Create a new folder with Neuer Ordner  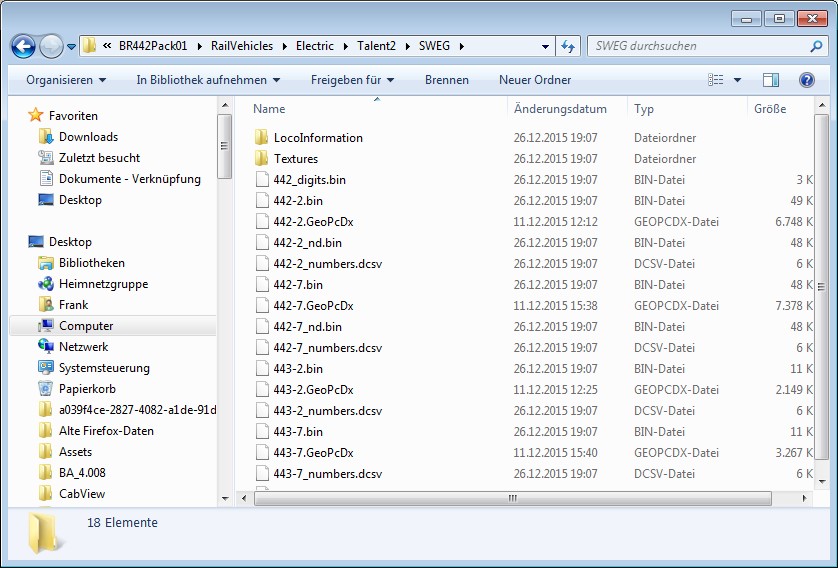[x=535, y=80]
